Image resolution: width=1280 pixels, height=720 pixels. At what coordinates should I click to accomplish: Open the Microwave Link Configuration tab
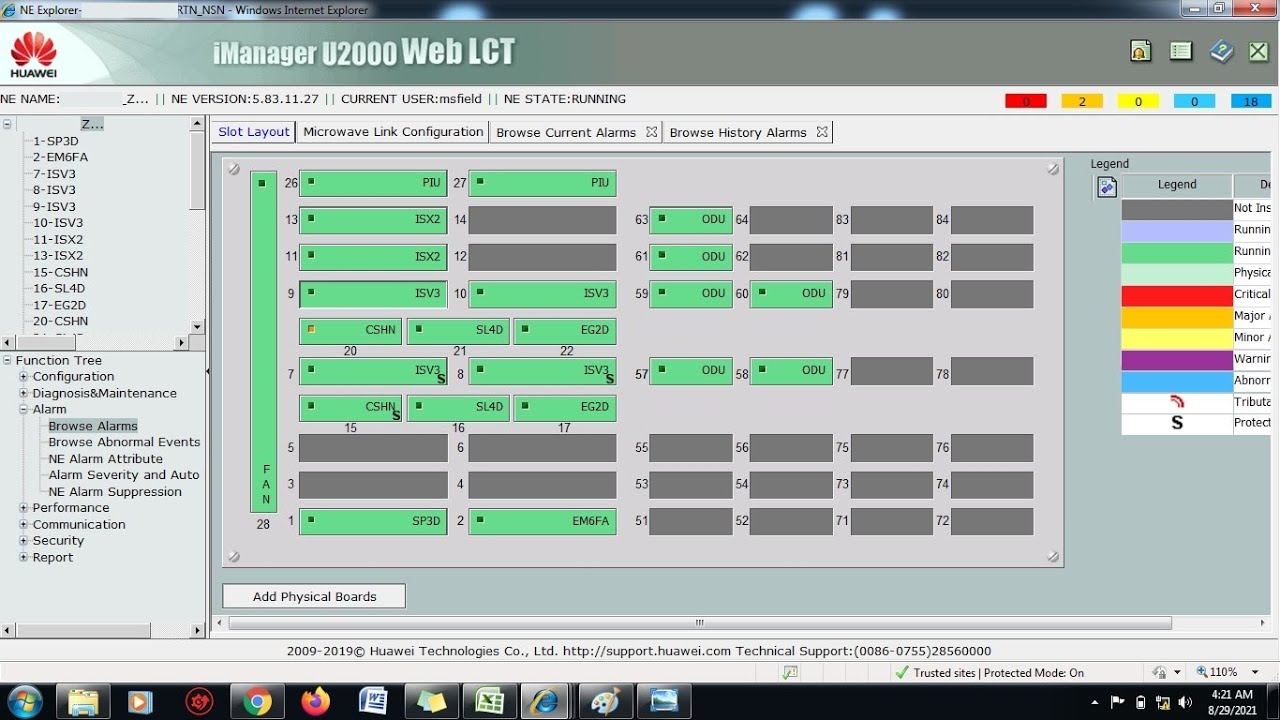click(x=393, y=132)
